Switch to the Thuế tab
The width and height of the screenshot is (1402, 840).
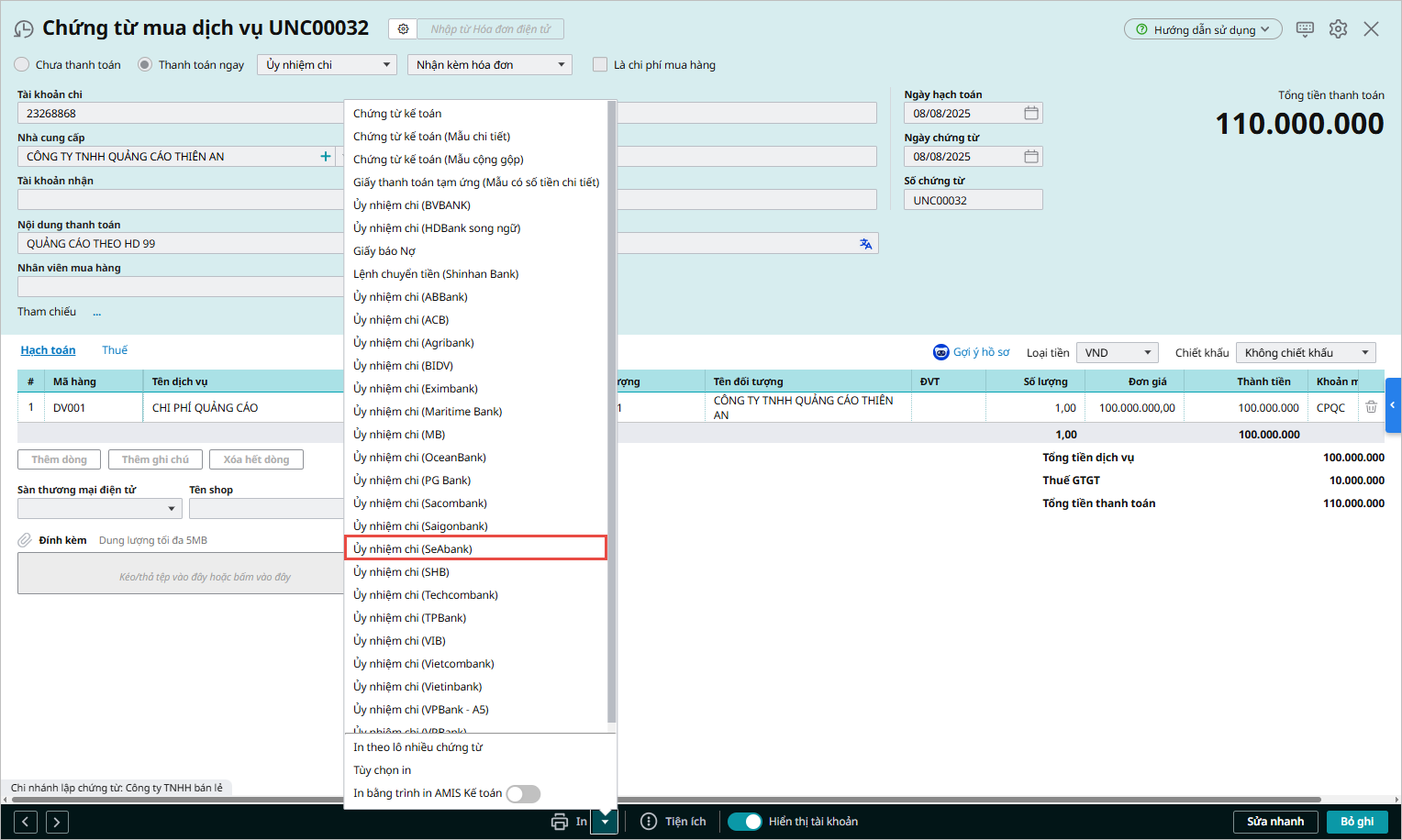pos(115,350)
